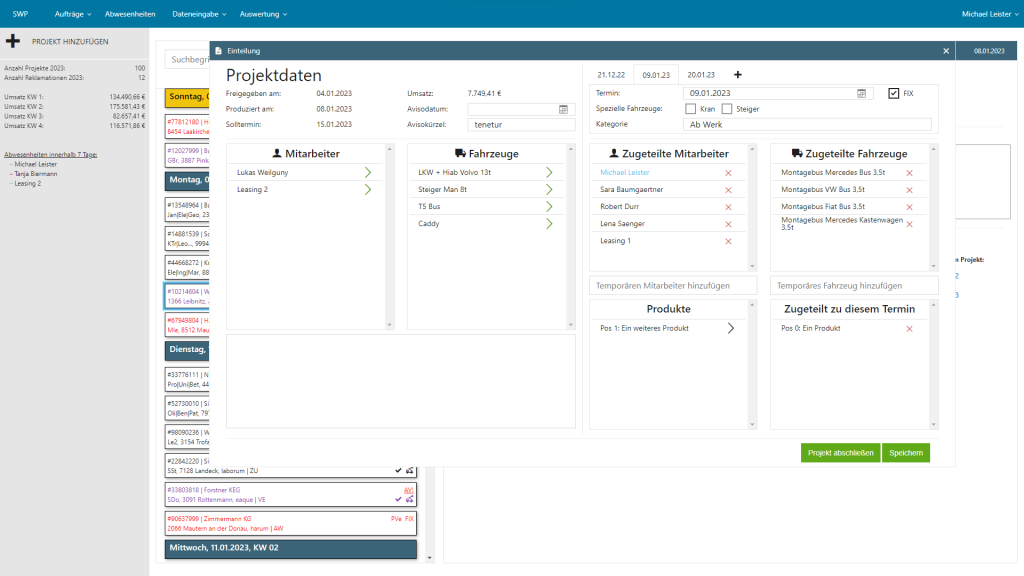This screenshot has height=576, width=1024.
Task: Tick the Steiger checkbox
Action: (x=727, y=109)
